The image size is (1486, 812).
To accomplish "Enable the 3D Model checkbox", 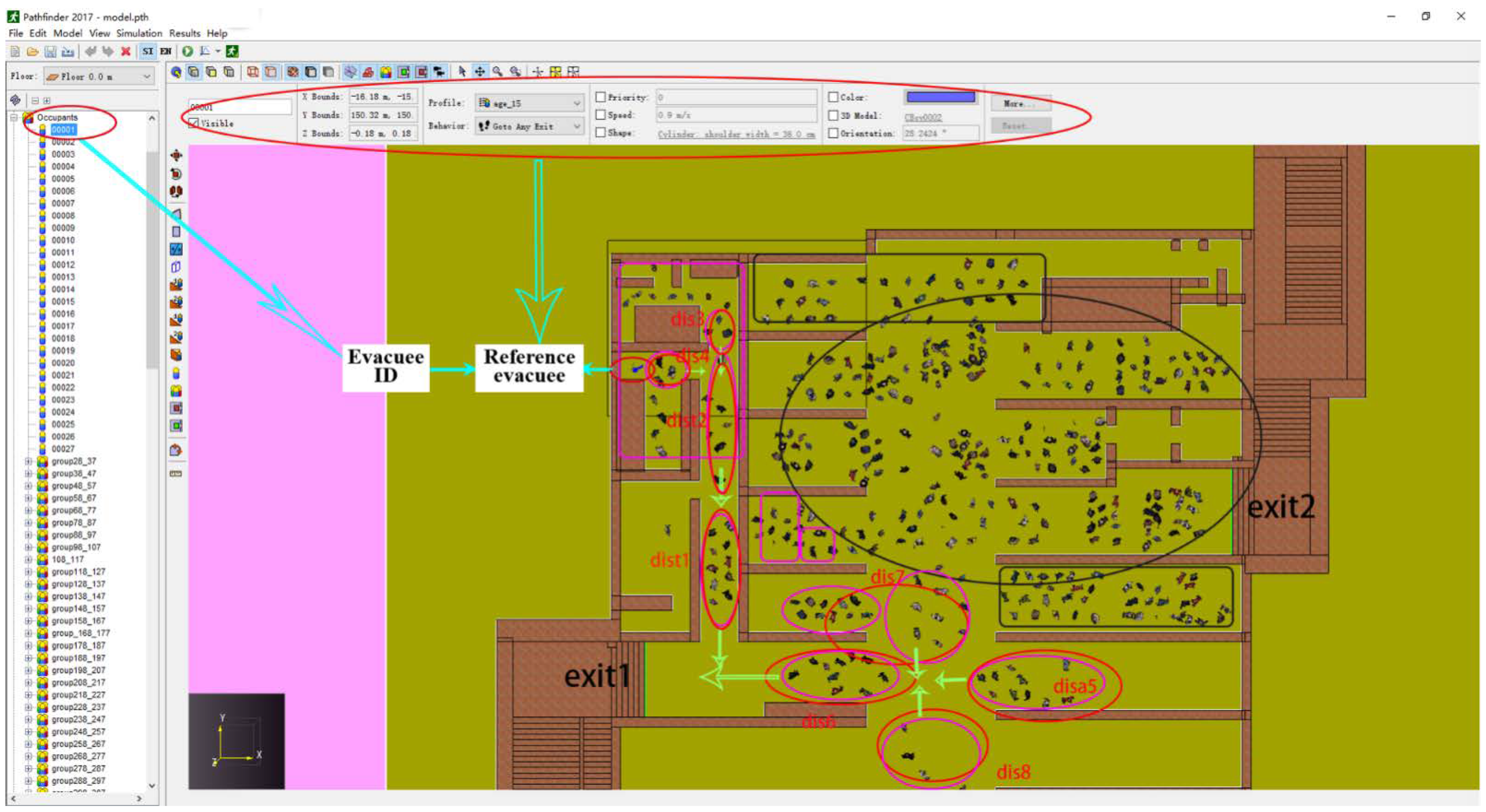I will tap(833, 115).
